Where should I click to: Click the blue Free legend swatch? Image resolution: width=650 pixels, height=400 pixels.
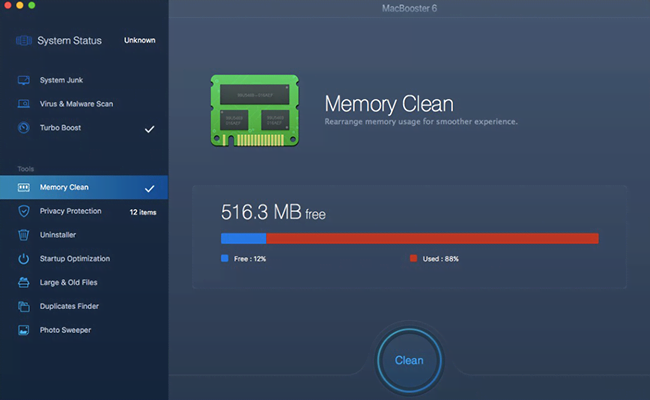click(x=225, y=258)
